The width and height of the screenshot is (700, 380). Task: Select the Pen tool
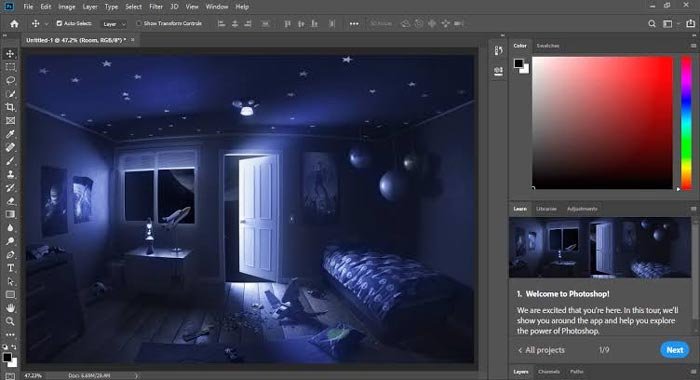(x=10, y=255)
